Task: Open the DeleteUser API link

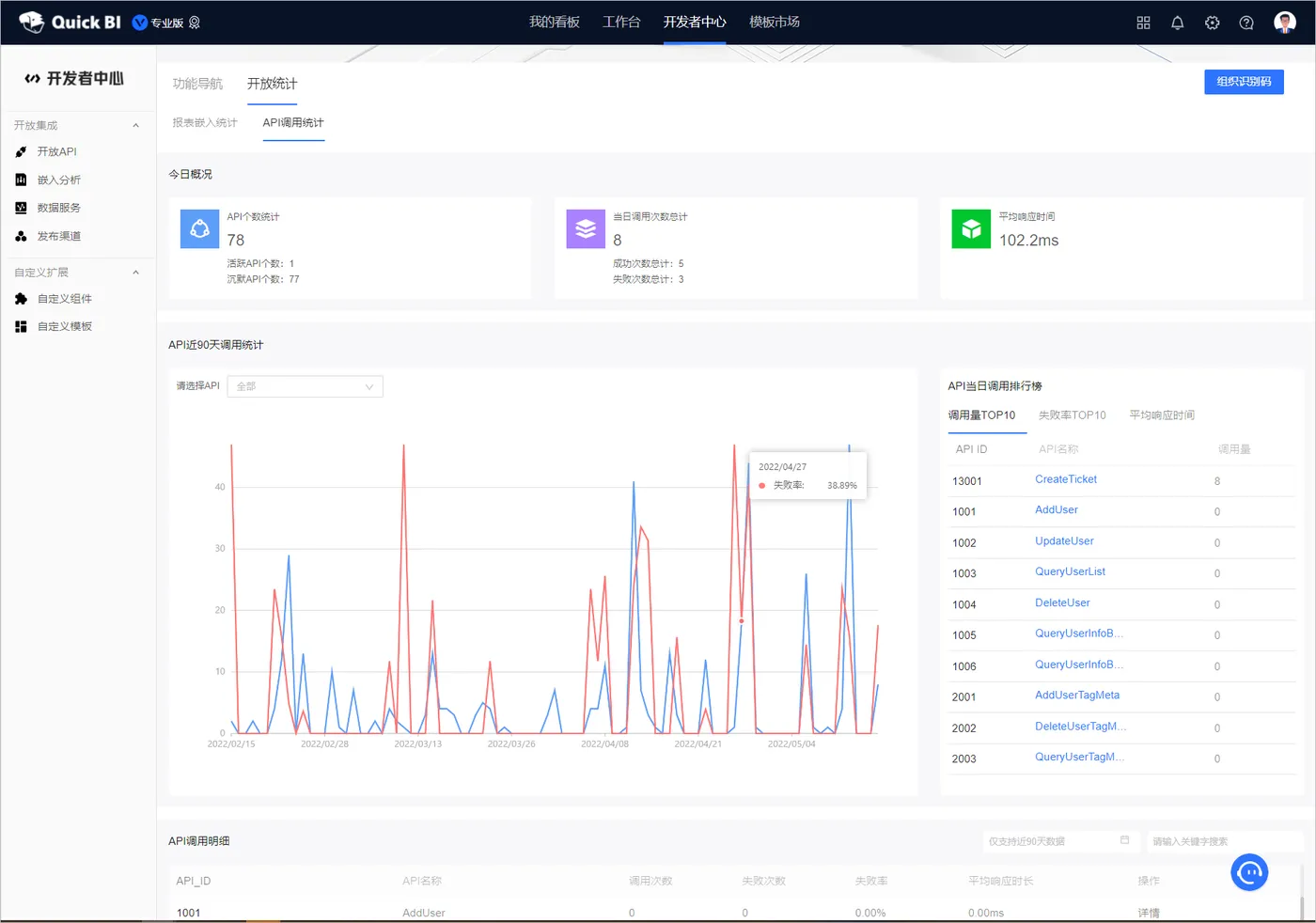Action: [1062, 603]
